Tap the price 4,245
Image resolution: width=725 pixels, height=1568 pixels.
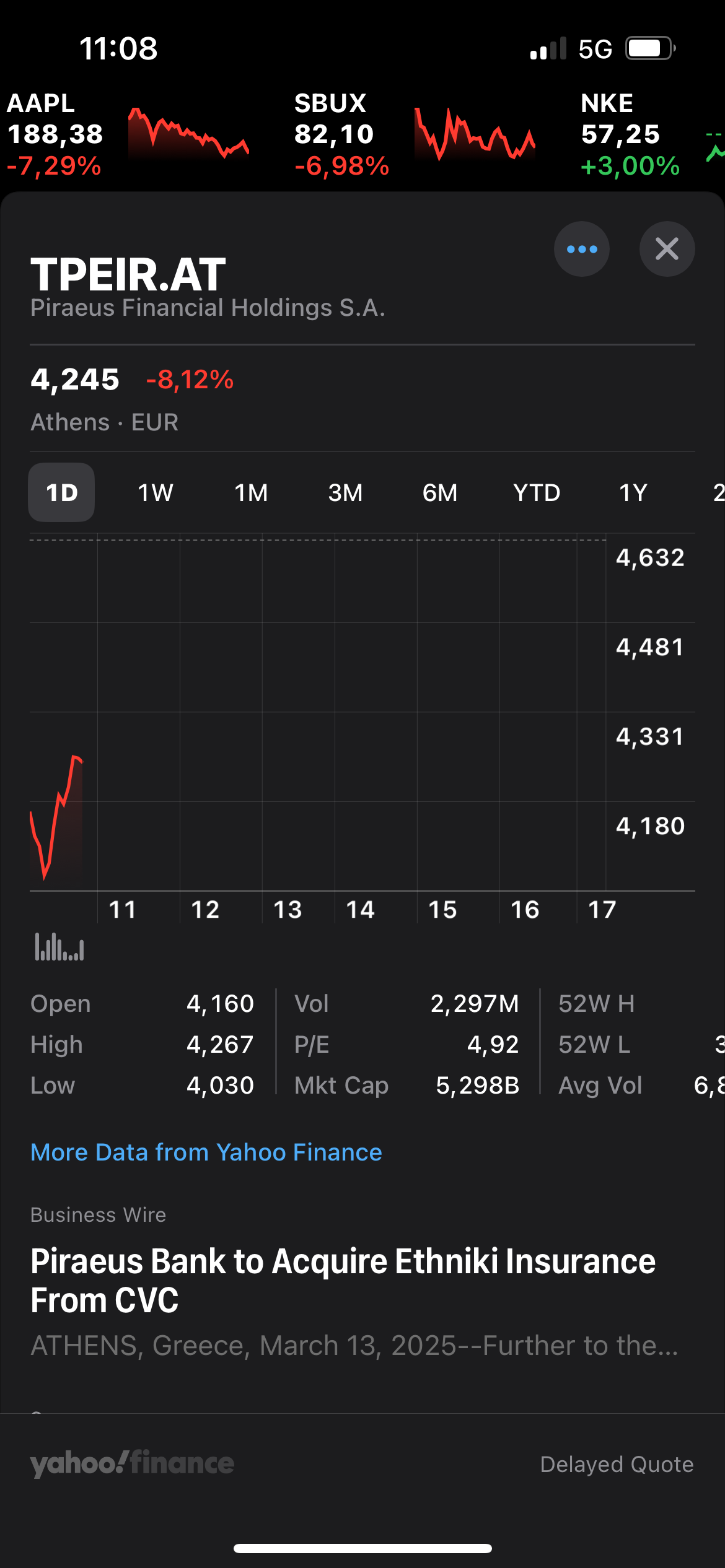pyautogui.click(x=75, y=379)
